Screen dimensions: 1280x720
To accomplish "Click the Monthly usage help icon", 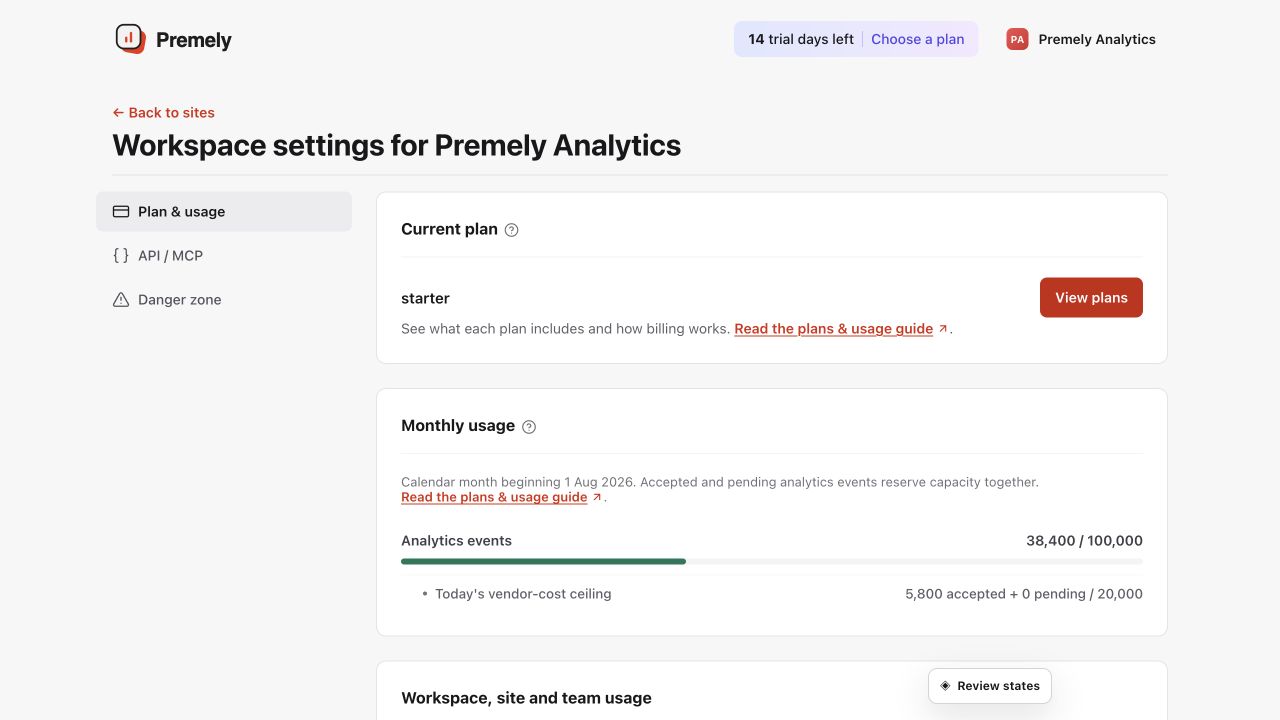I will point(529,427).
